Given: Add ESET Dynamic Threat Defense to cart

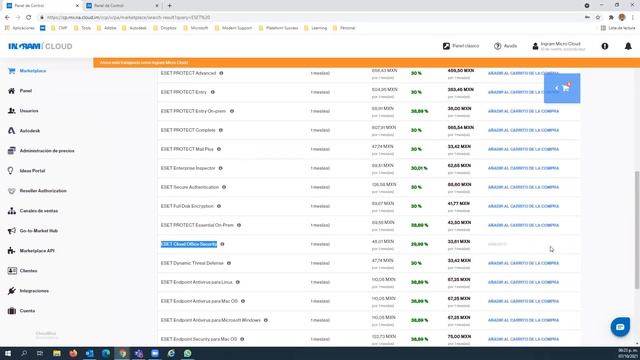Looking at the screenshot, I should 523,263.
